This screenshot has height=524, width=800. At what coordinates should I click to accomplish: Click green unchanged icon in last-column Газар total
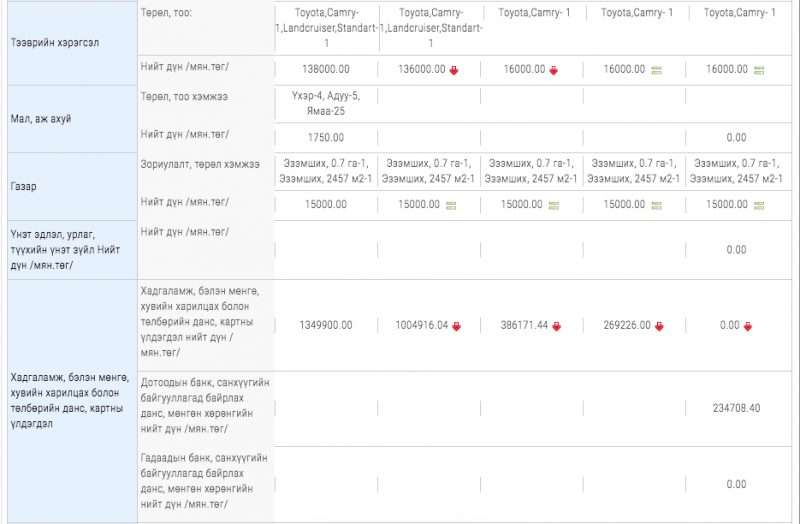click(759, 204)
